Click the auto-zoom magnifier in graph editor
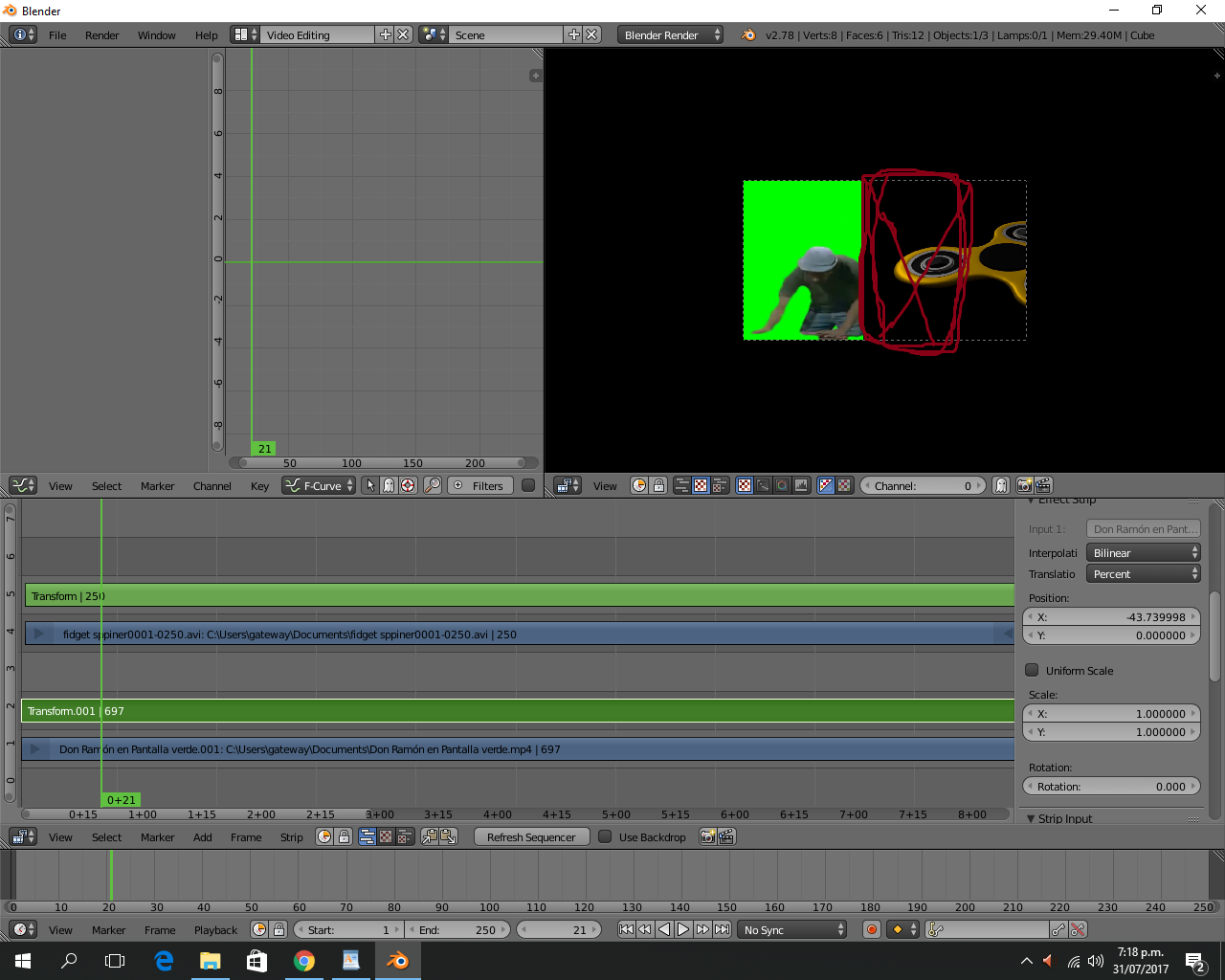The width and height of the screenshot is (1225, 980). (x=433, y=485)
